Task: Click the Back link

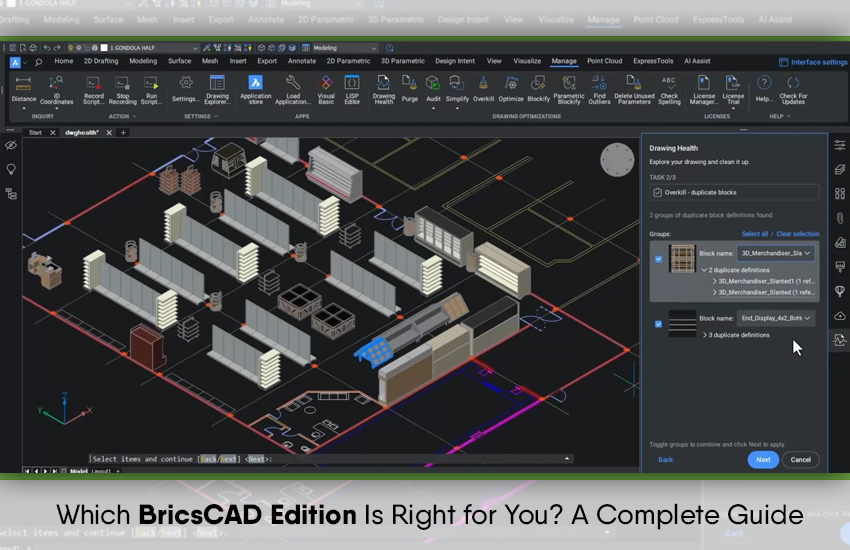Action: coord(666,460)
